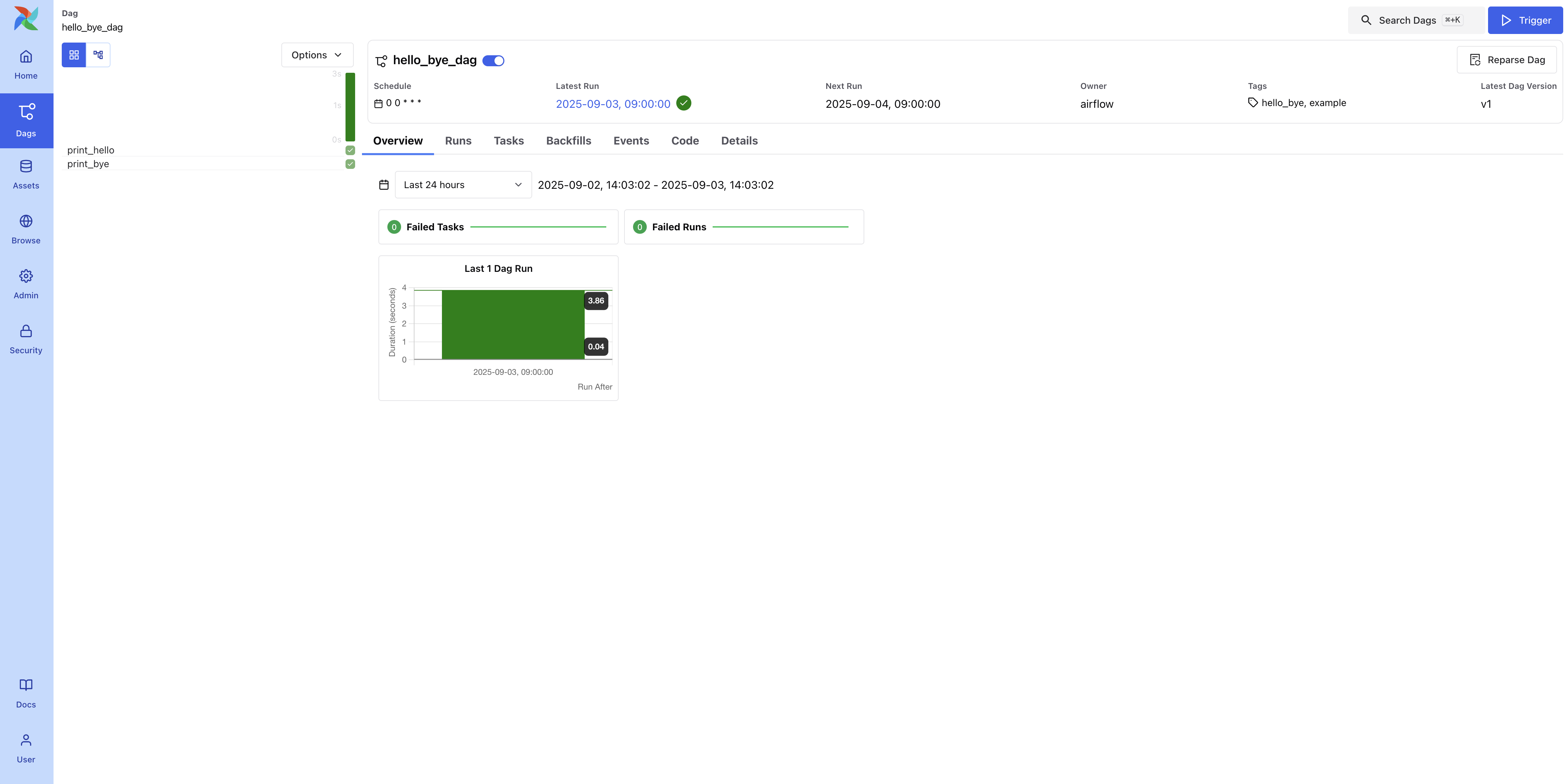Click print_hello success status box
The image size is (1568, 784).
(x=350, y=150)
